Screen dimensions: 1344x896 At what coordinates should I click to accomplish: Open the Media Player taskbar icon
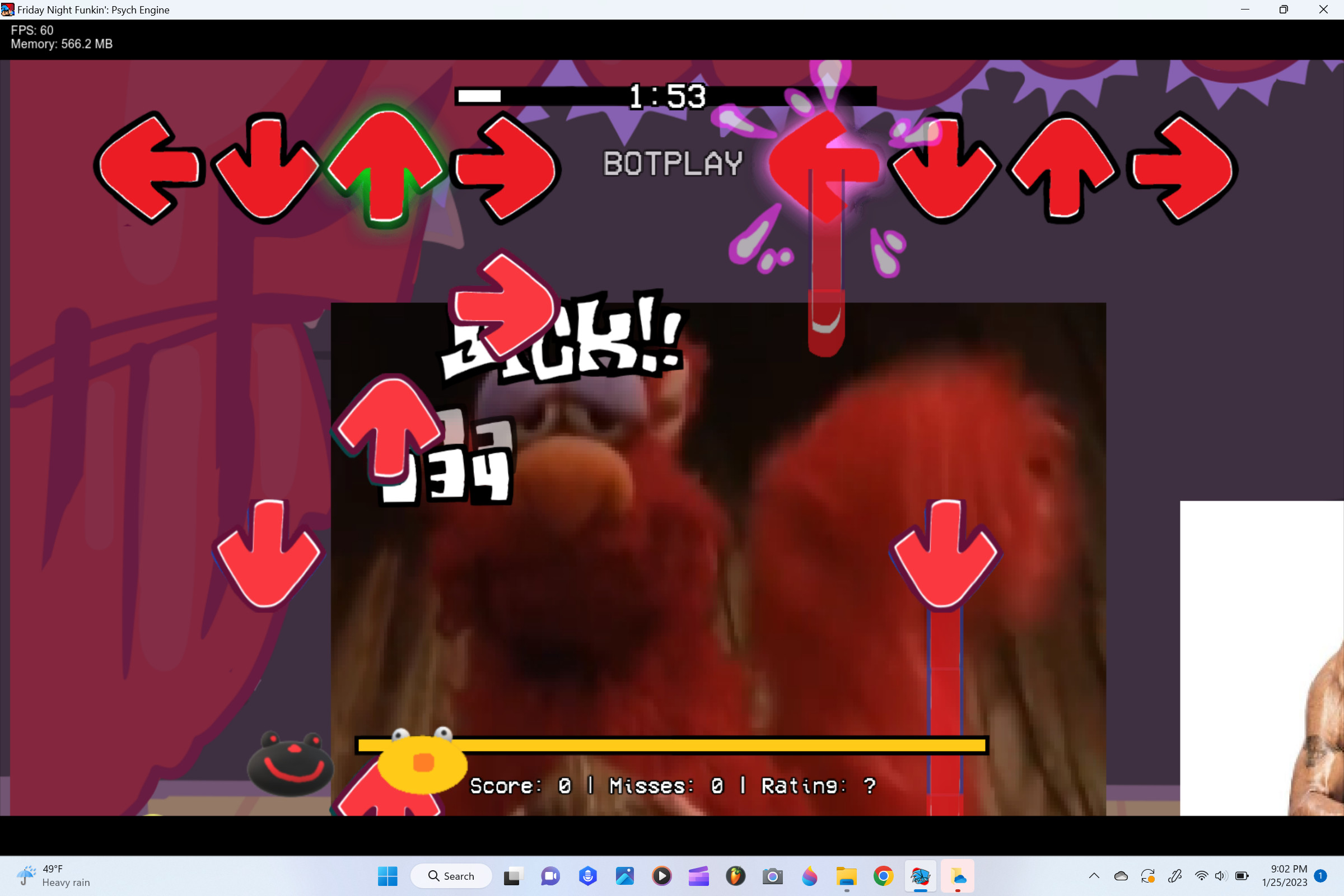coord(662,876)
